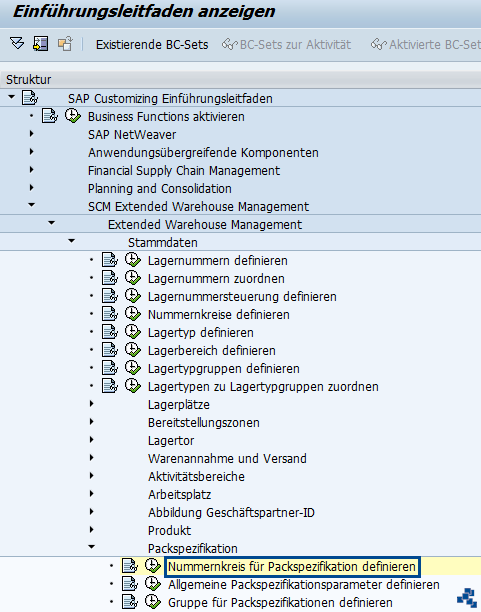481x612 pixels.
Task: Expand Anwendungsübergreifende Komponenten node
Action: tap(32, 151)
